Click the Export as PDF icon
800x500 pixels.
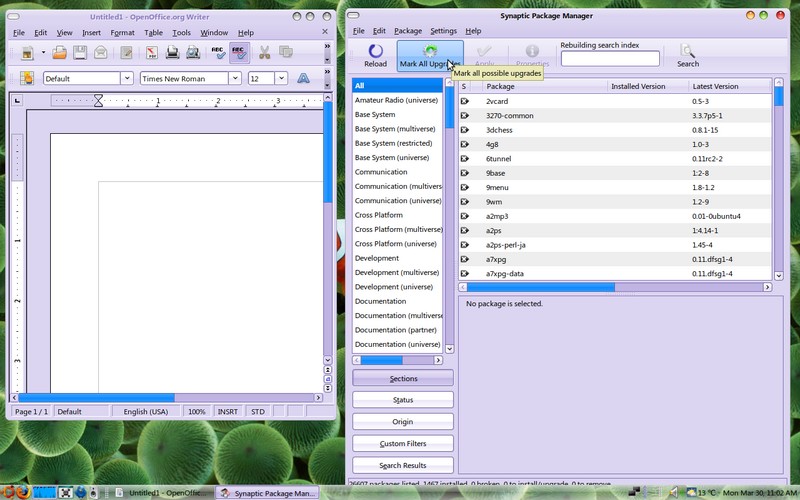[152, 53]
